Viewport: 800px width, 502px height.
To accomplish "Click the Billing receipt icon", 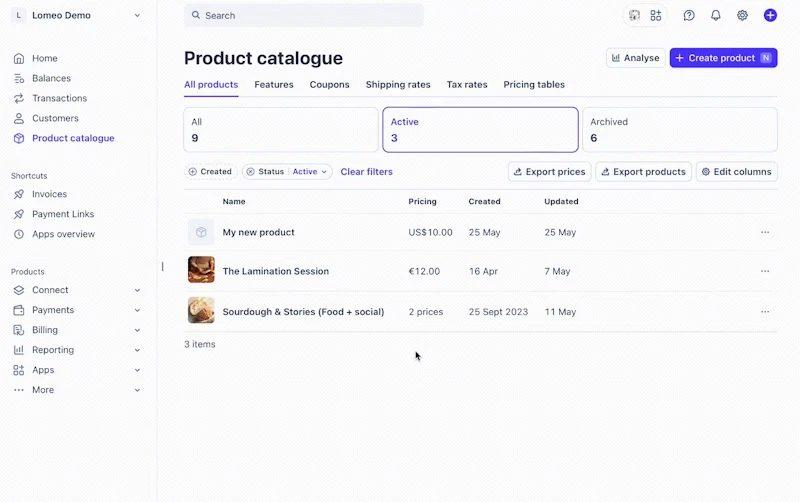I will [19, 330].
